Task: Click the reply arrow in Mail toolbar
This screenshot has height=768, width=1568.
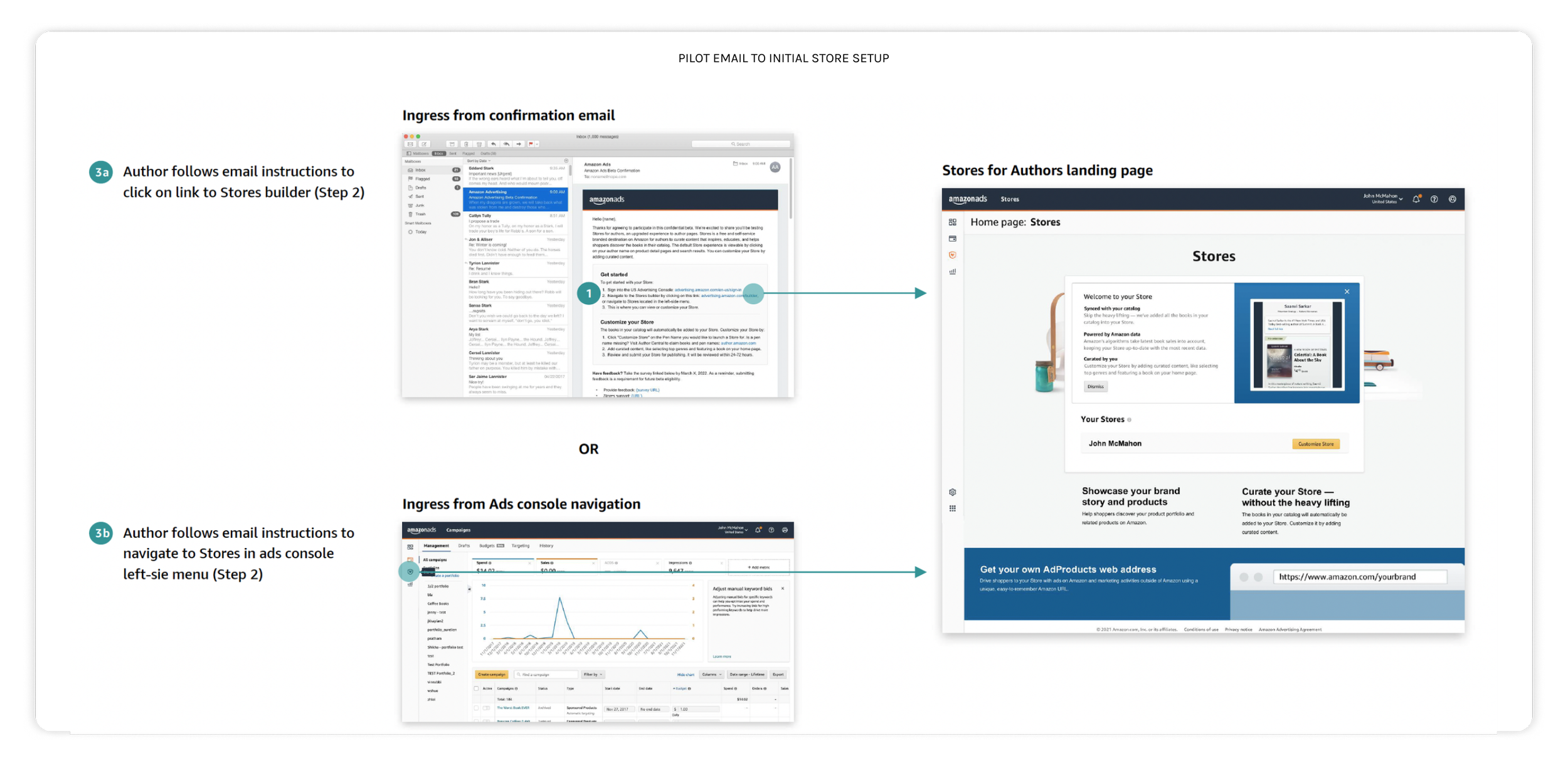Action: pos(494,144)
